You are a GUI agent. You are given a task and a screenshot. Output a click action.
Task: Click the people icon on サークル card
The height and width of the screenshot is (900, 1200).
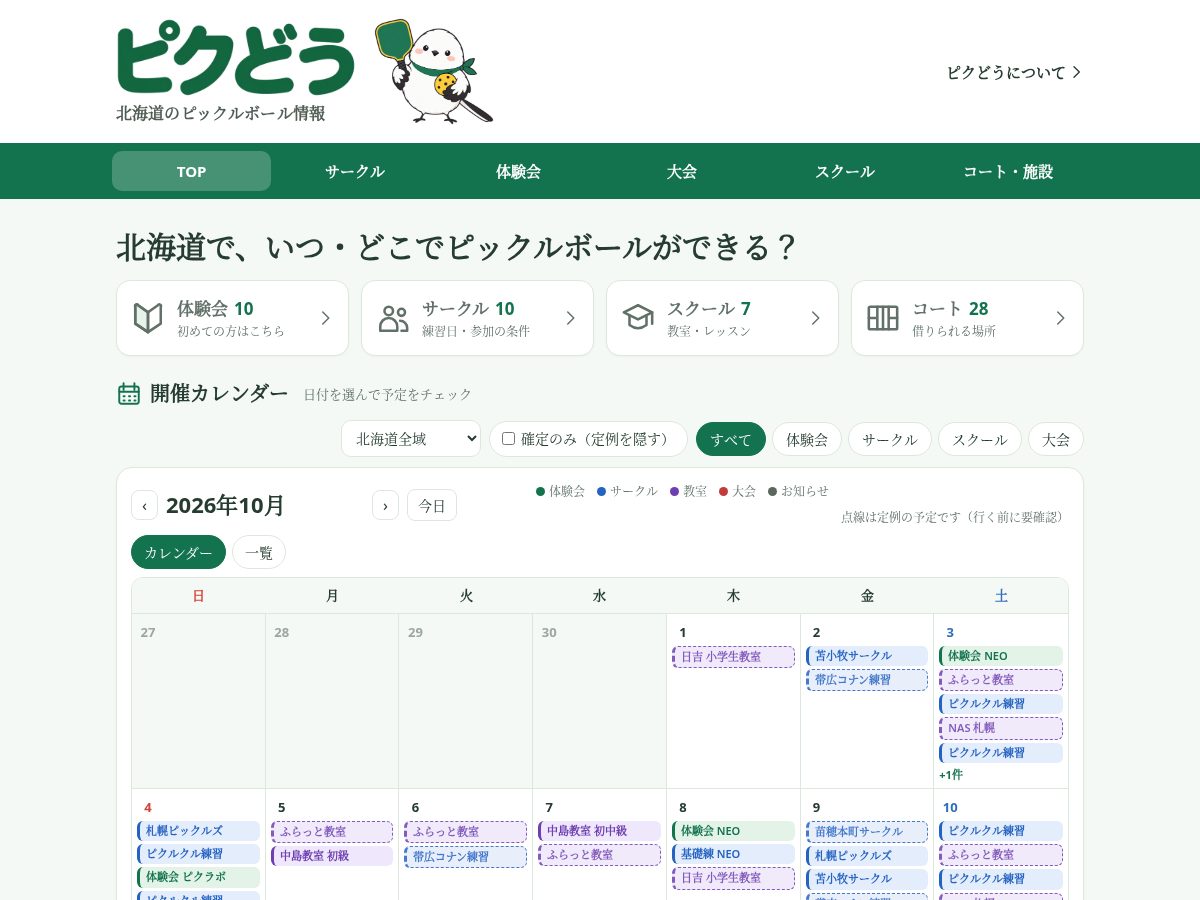pyautogui.click(x=393, y=318)
